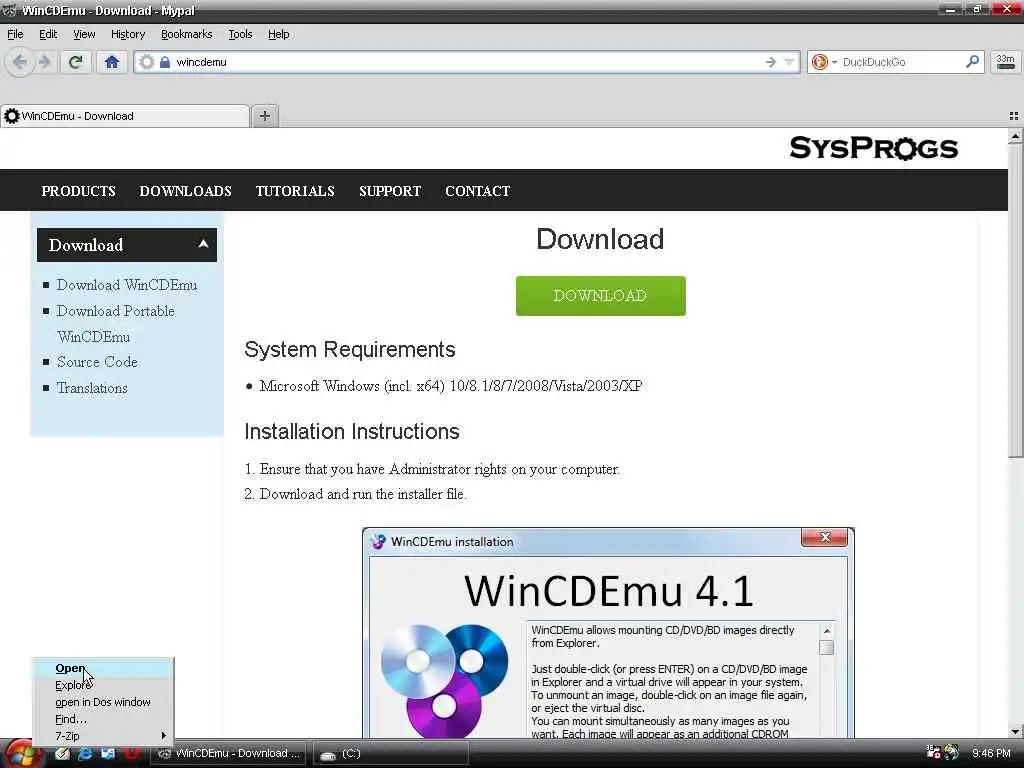This screenshot has height=768, width=1024.
Task: Click the first system tray icon
Action: pos(934,753)
